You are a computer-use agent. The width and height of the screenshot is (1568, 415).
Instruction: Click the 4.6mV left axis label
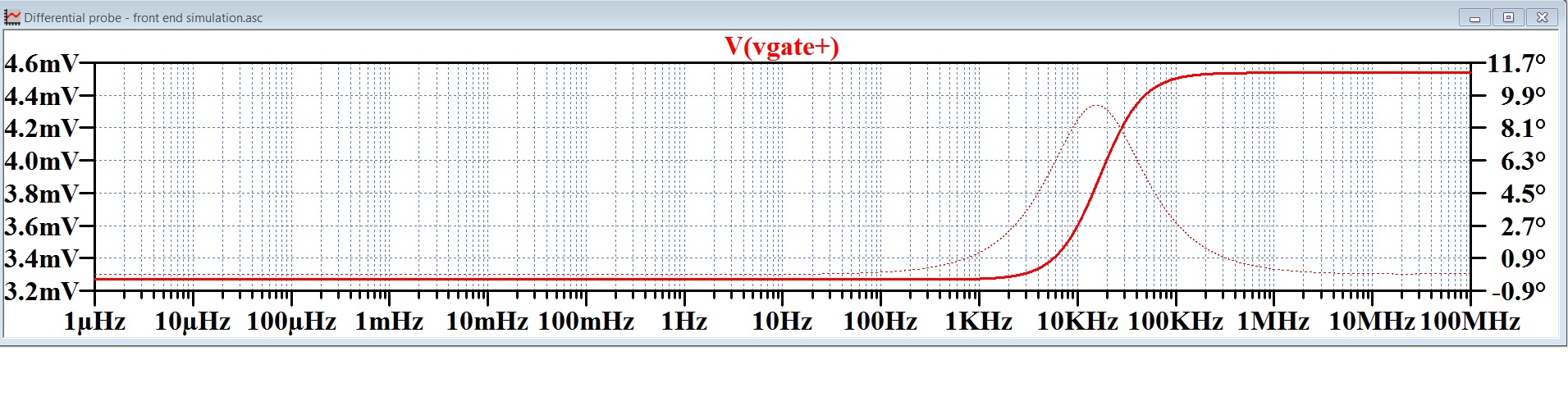(42, 63)
